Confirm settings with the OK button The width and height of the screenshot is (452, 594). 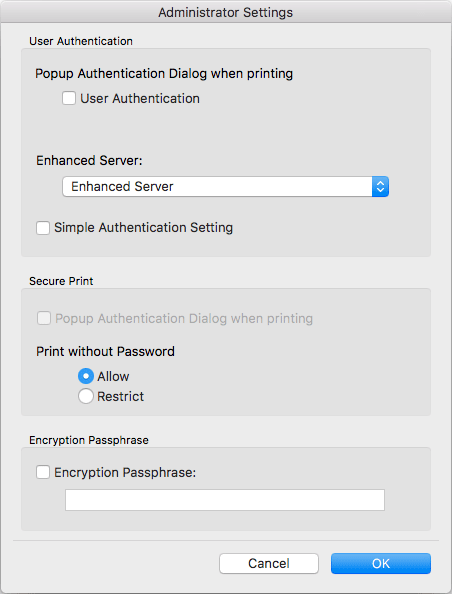tap(381, 563)
